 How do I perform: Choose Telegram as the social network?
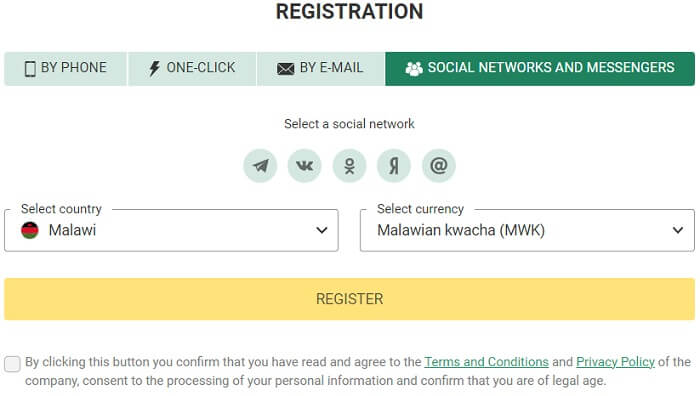(260, 166)
